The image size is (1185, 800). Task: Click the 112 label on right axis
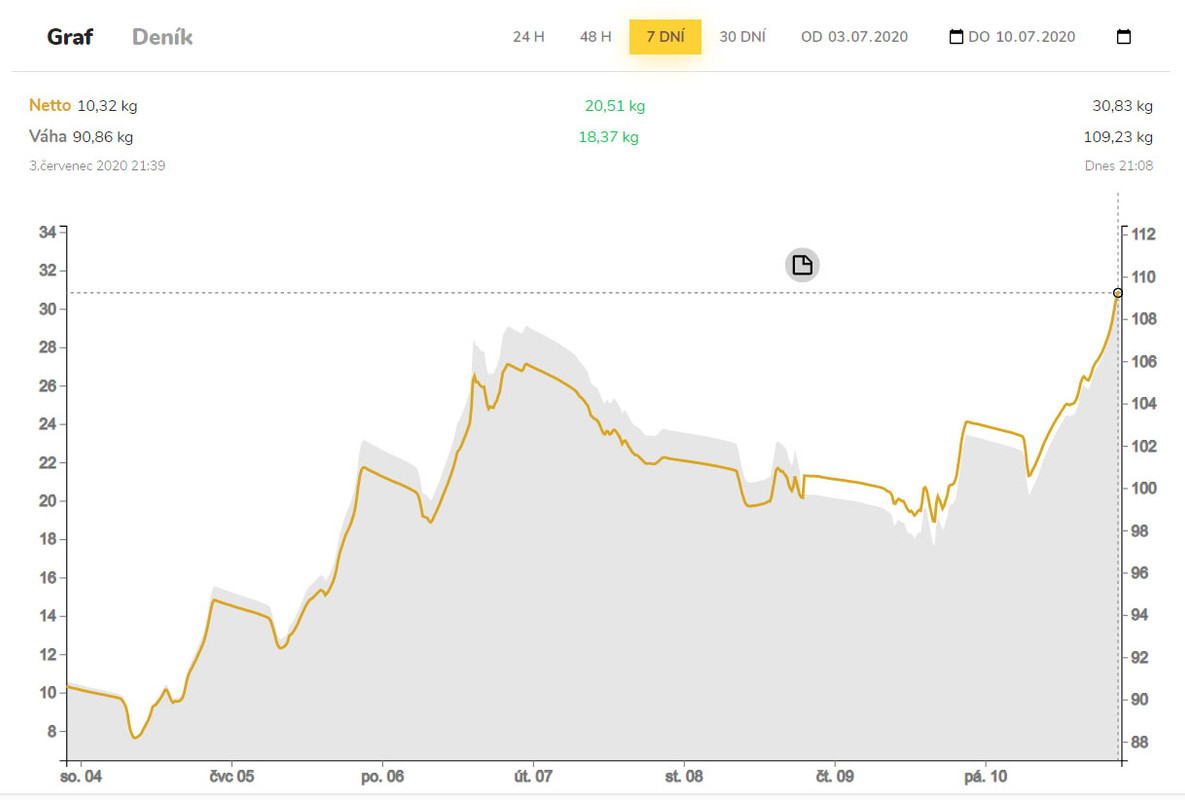[x=1143, y=234]
